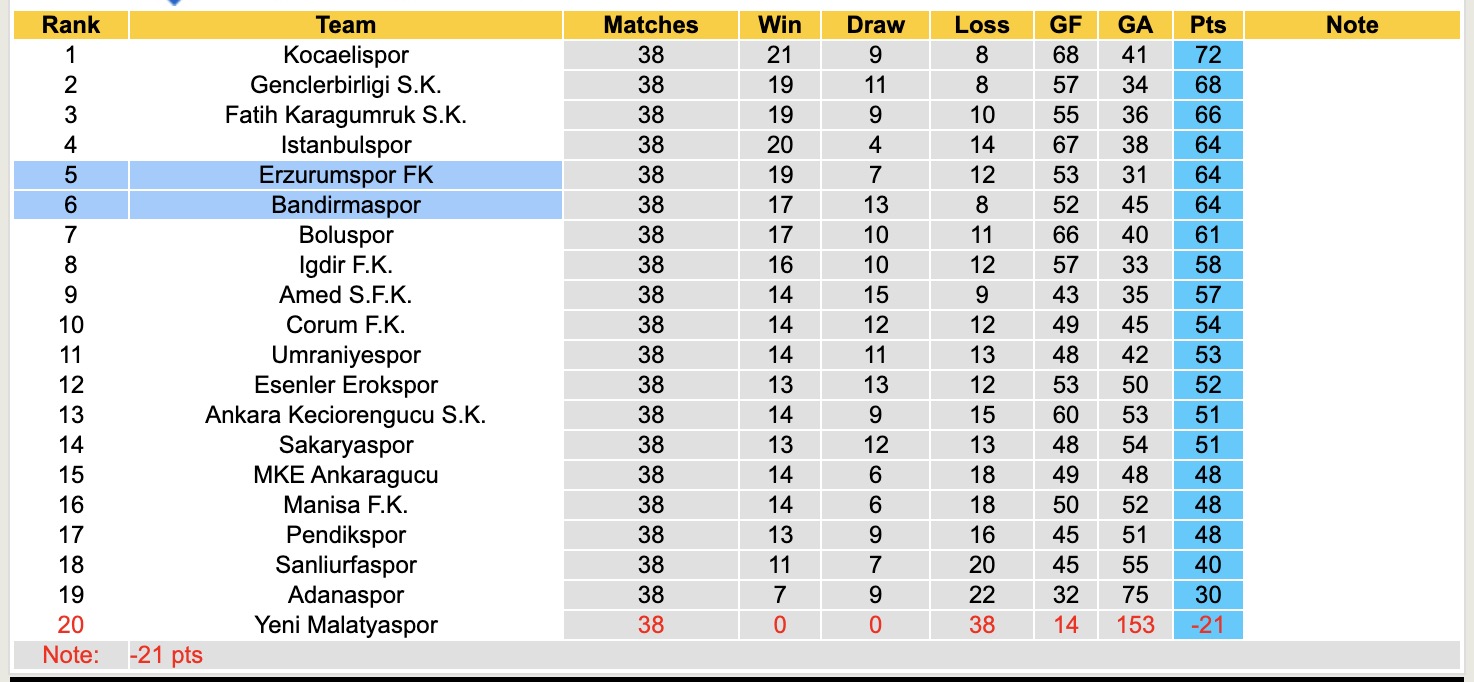Select the Matches column header
Viewport: 1474px width, 682px height.
coord(650,25)
